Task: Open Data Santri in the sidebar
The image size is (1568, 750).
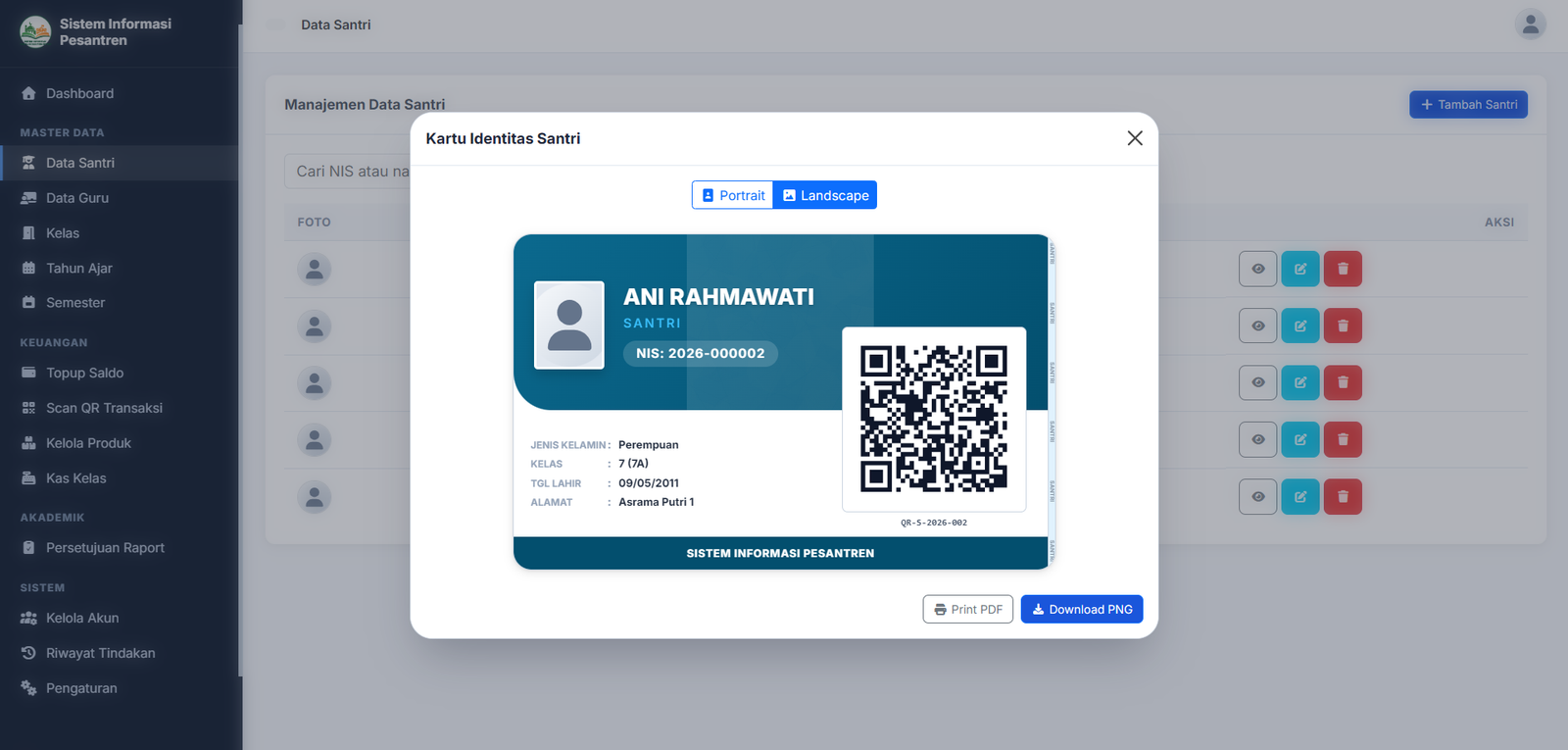Action: [x=120, y=163]
